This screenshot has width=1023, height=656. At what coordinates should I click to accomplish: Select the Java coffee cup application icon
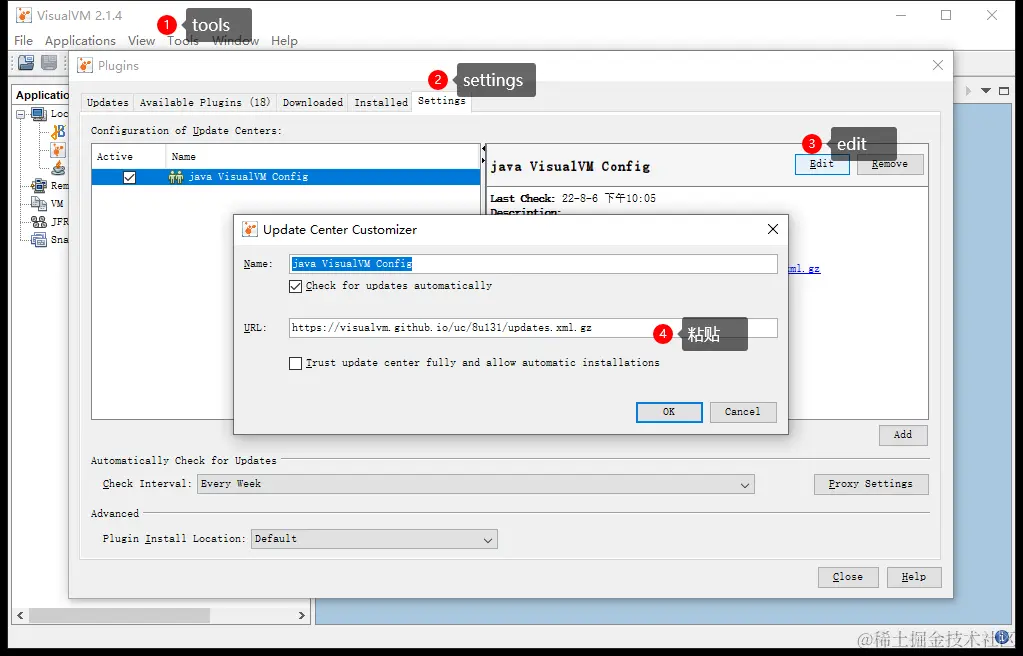coord(58,168)
